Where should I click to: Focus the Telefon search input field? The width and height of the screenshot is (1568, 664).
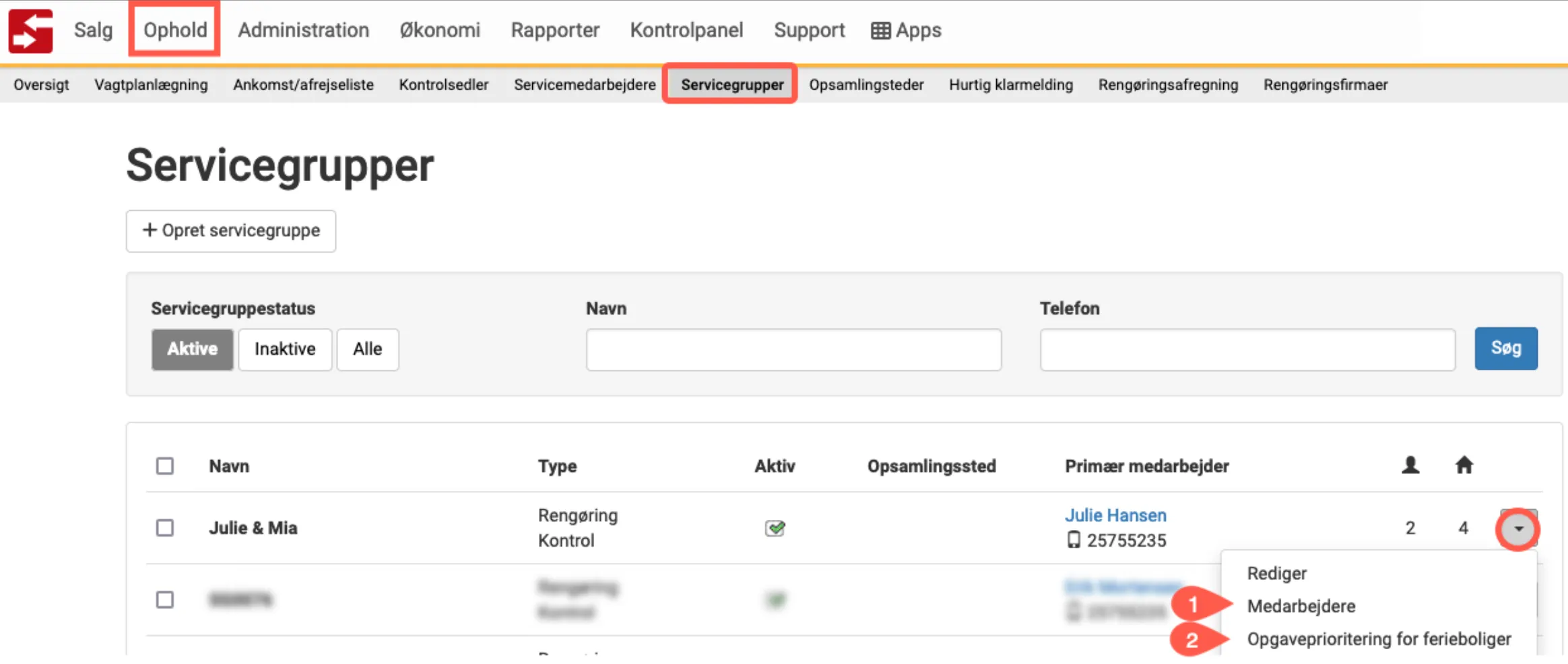click(x=1247, y=350)
